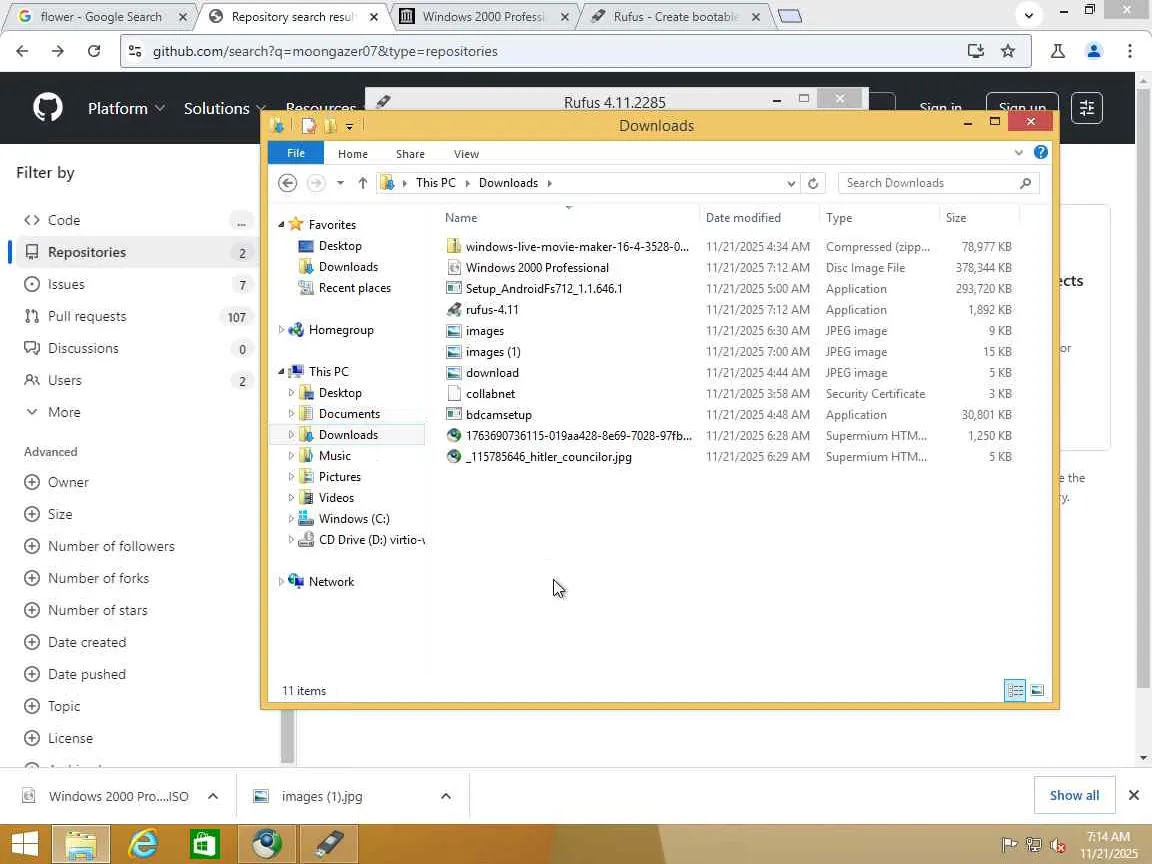Open the tab search dropdown in Chrome

tap(1029, 15)
